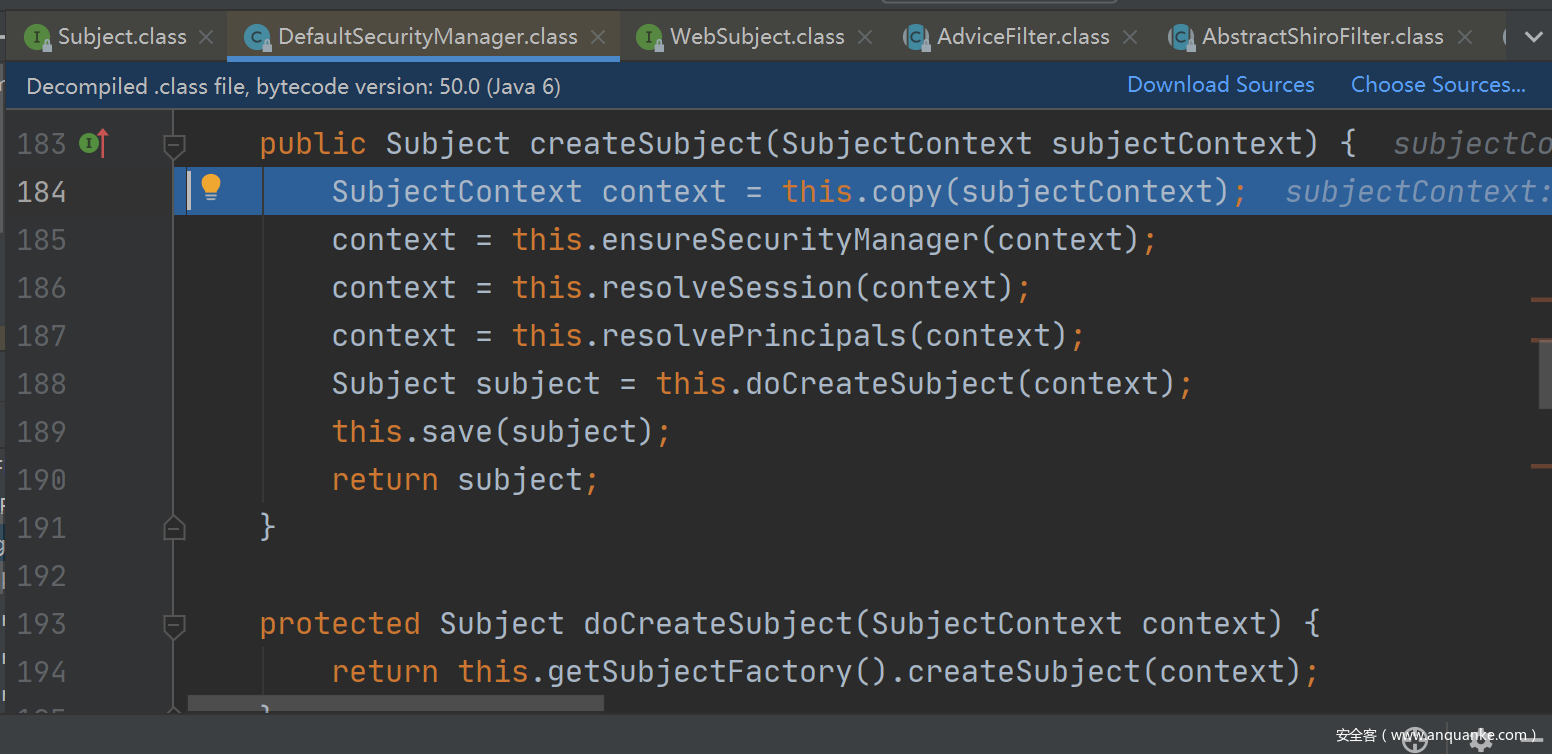Click the fold end marker on line 191

coord(174,527)
